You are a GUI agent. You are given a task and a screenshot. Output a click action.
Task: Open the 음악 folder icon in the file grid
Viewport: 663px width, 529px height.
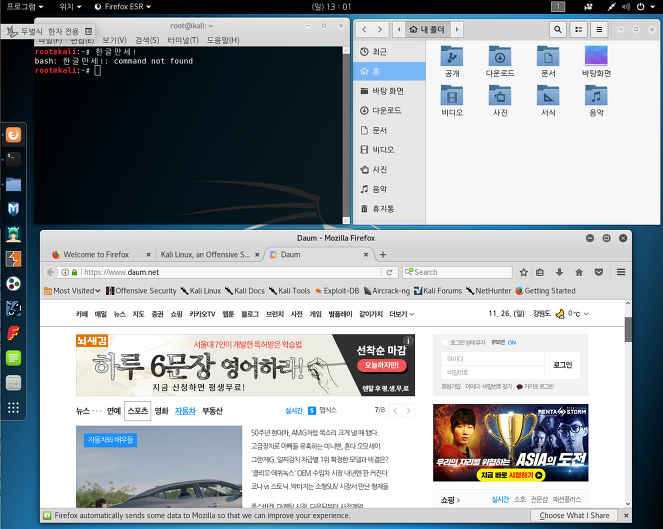pos(596,95)
